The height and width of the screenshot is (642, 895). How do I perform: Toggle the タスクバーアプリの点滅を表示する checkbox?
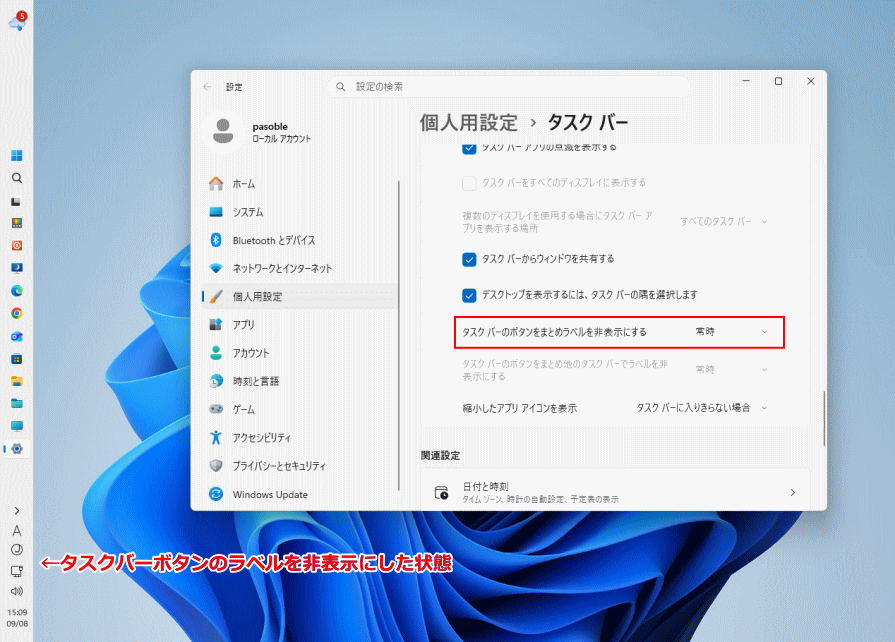pos(469,148)
